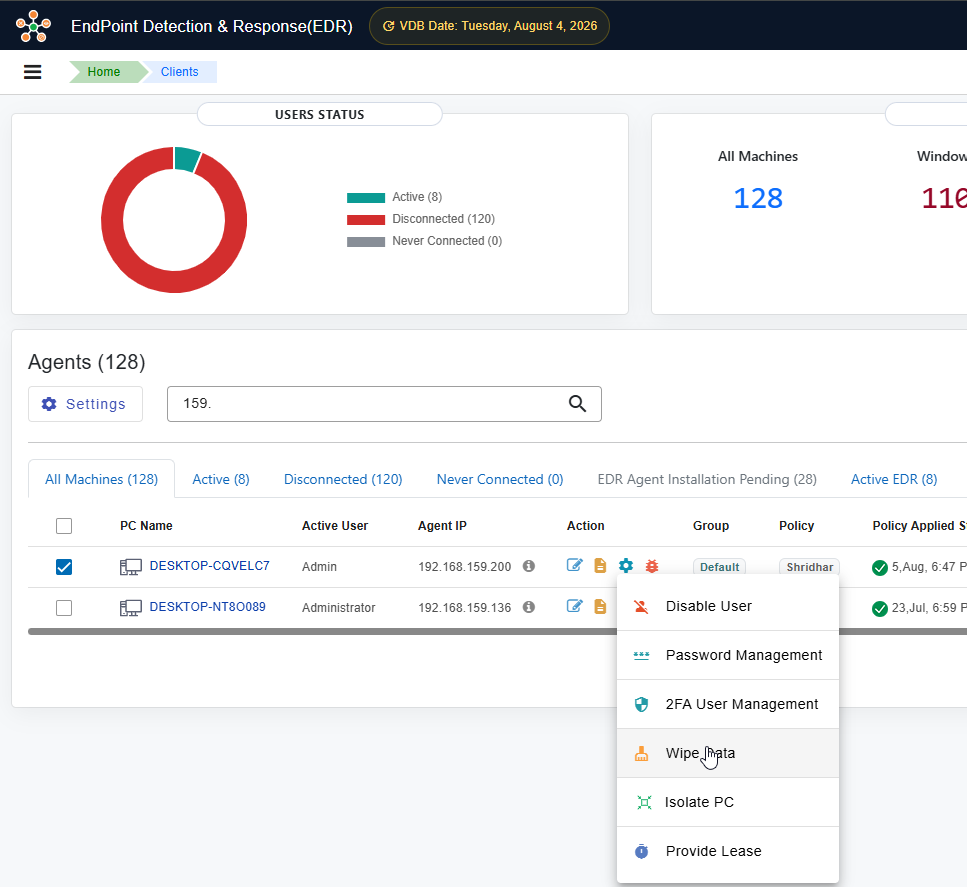The width and height of the screenshot is (967, 887).
Task: Click the search magnifier icon
Action: pyautogui.click(x=577, y=403)
